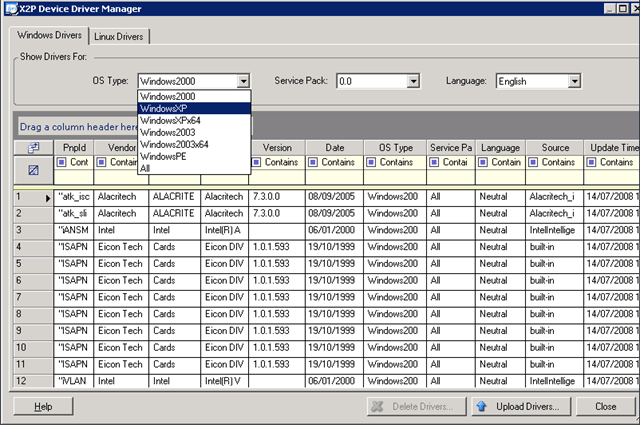
Task: Switch to the Linux Drivers tab
Action: [x=119, y=37]
